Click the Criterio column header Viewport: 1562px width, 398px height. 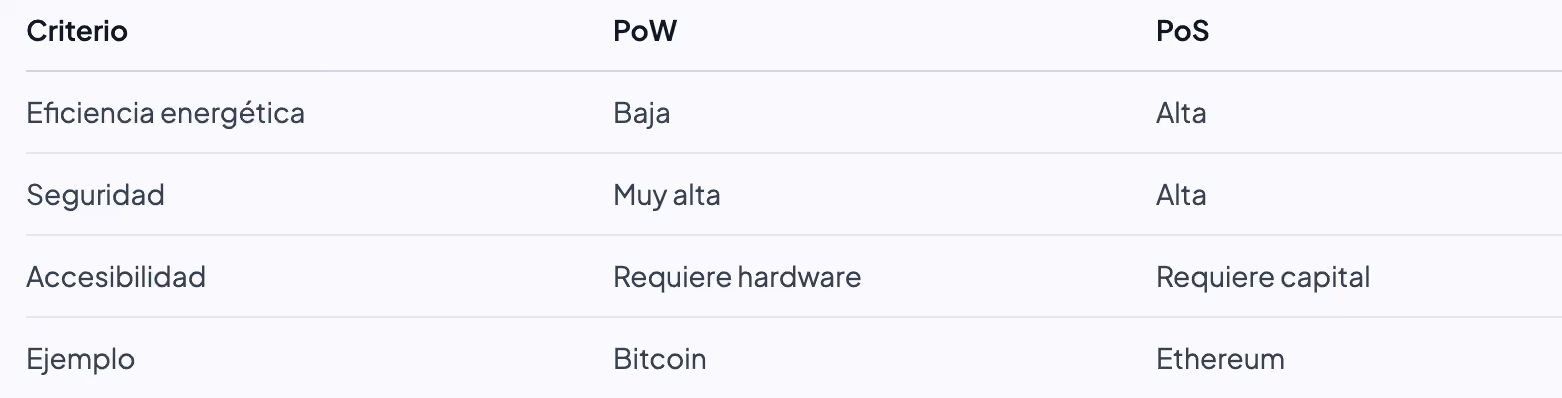(77, 31)
